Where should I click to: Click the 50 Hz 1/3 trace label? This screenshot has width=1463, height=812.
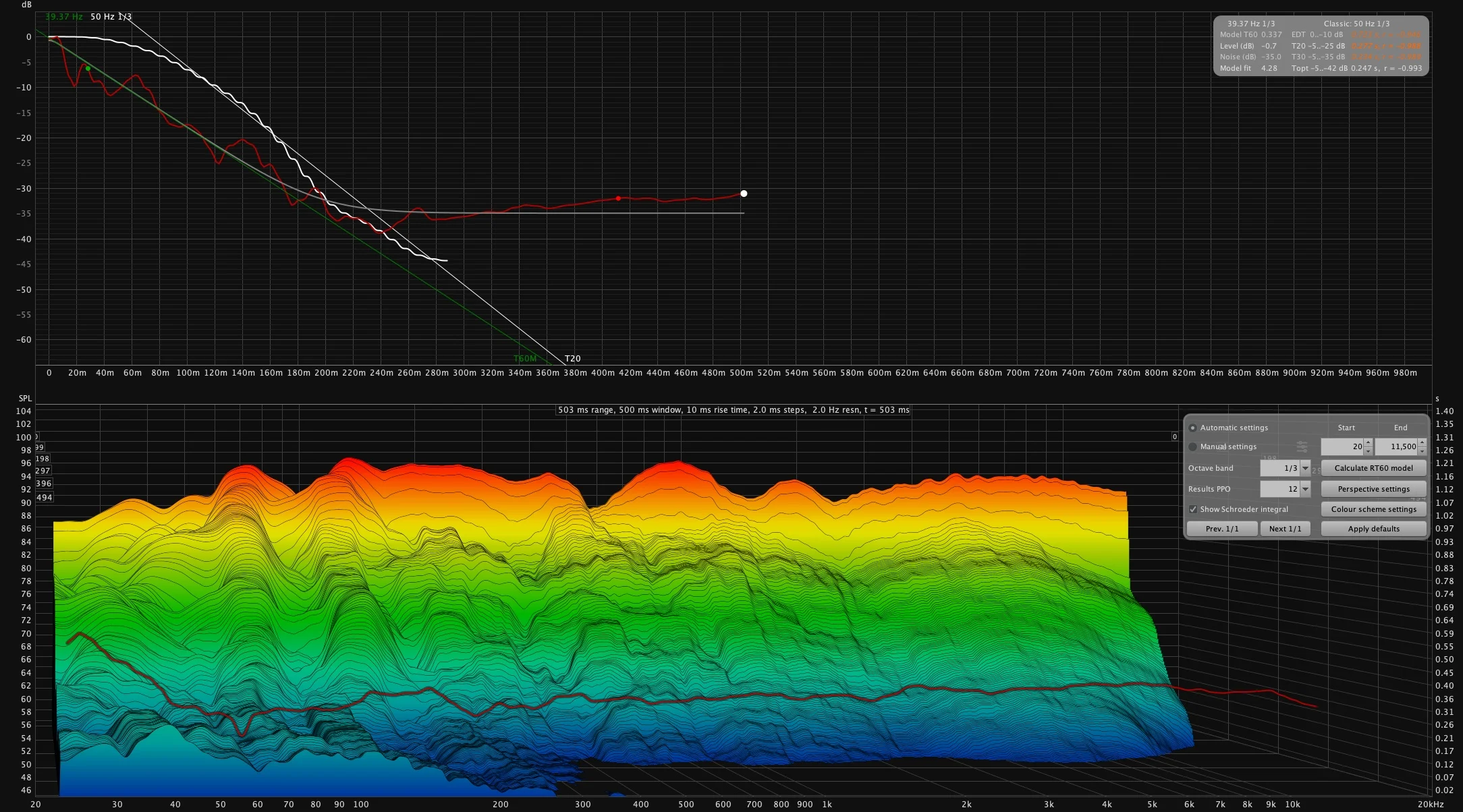click(x=111, y=17)
